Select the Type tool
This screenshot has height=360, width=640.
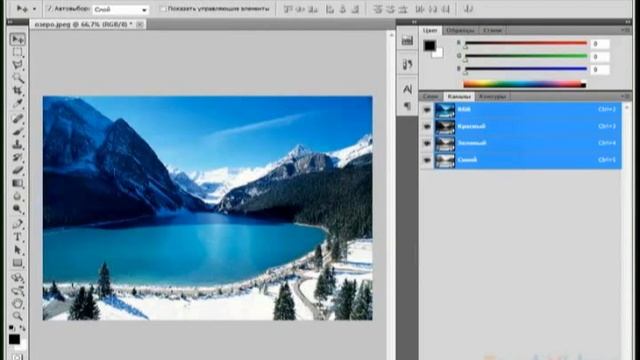pos(18,237)
